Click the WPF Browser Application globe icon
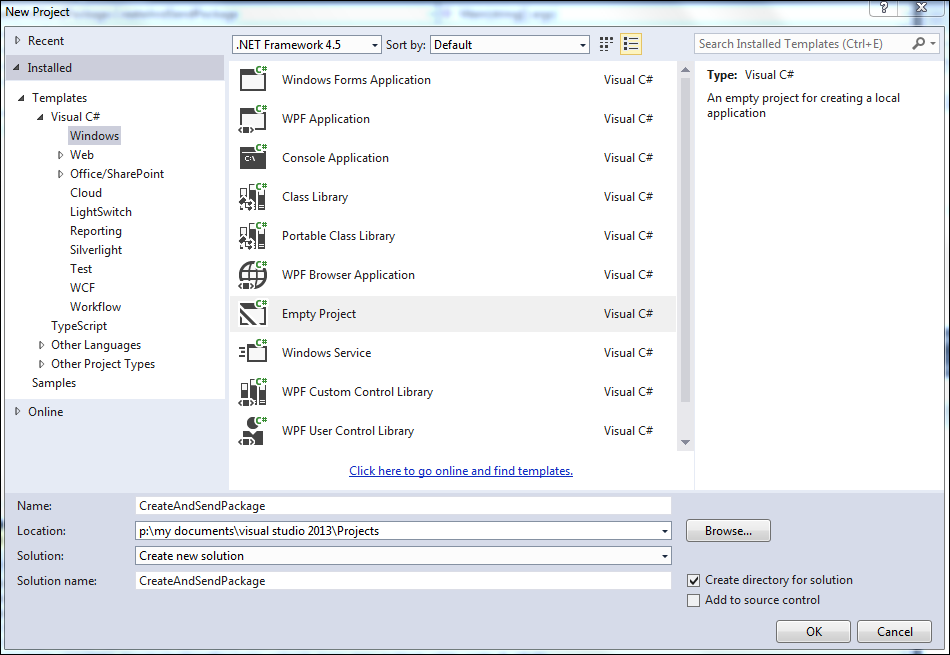950x655 pixels. tap(253, 275)
